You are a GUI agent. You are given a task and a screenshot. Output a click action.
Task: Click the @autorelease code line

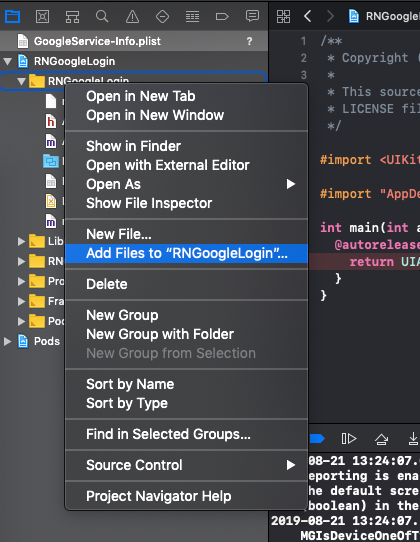tap(377, 245)
